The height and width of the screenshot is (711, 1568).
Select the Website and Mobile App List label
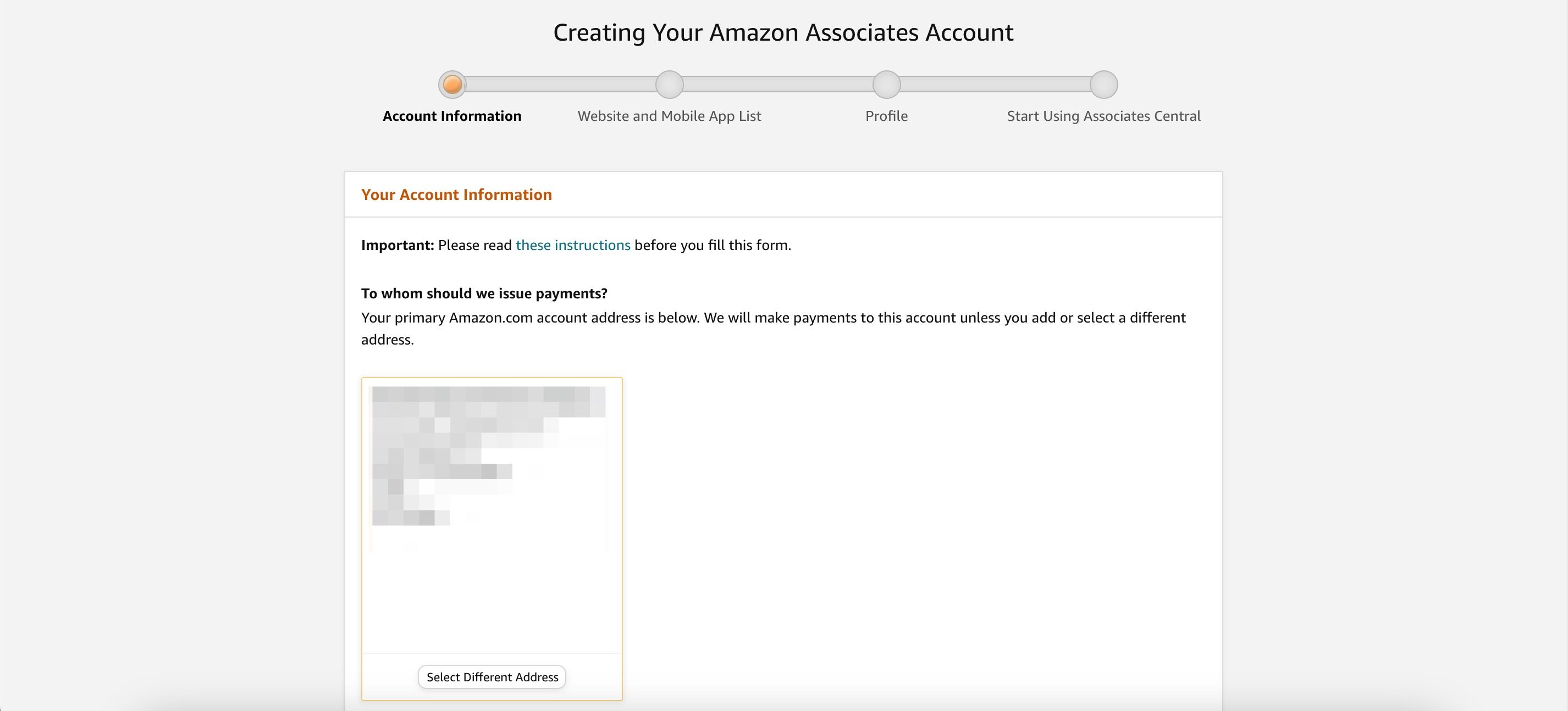pos(669,115)
